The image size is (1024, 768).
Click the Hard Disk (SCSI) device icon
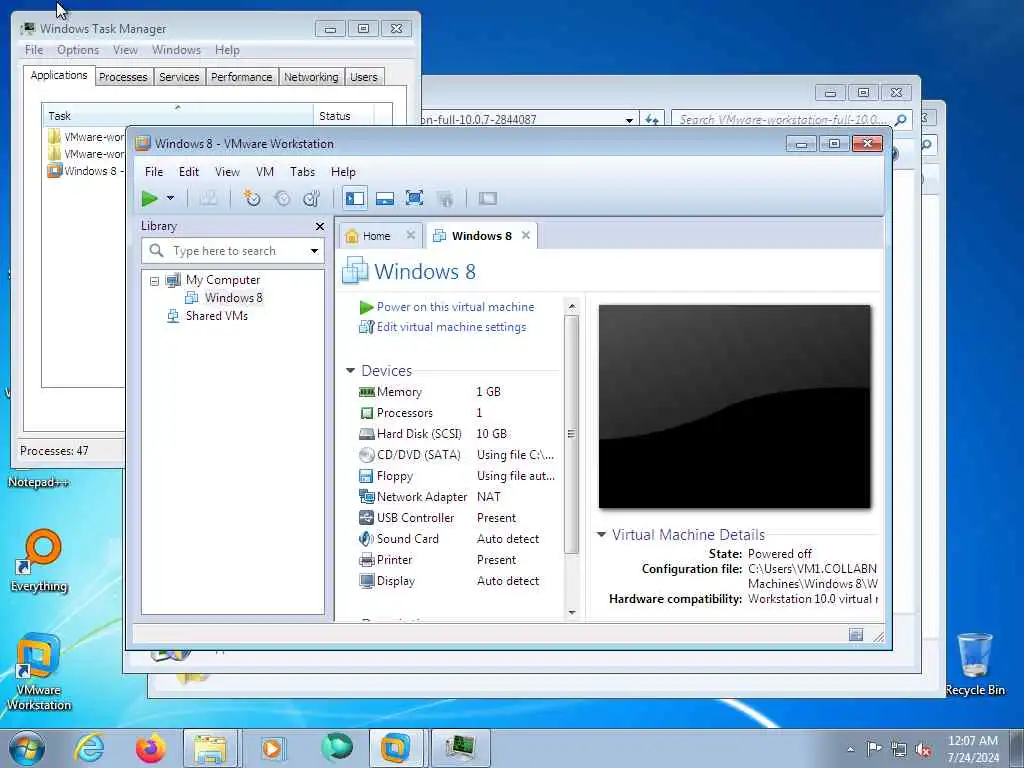[366, 434]
